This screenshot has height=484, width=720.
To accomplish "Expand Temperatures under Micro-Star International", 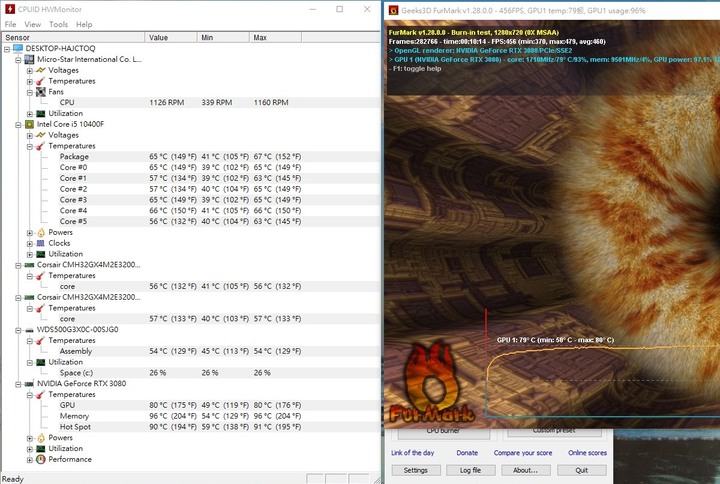I will point(30,81).
